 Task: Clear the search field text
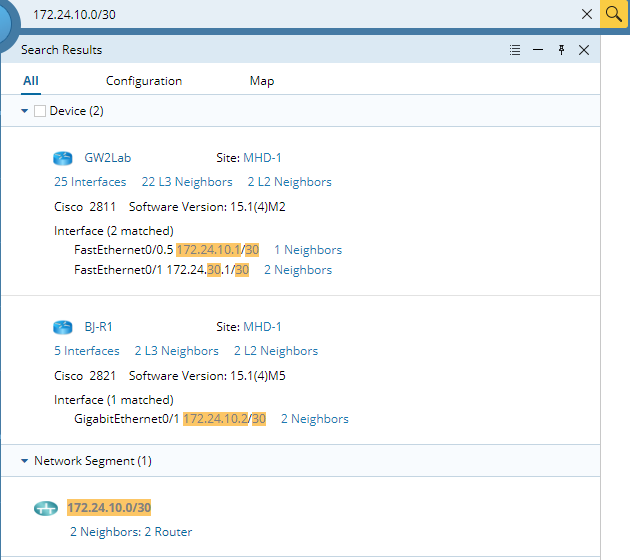587,14
